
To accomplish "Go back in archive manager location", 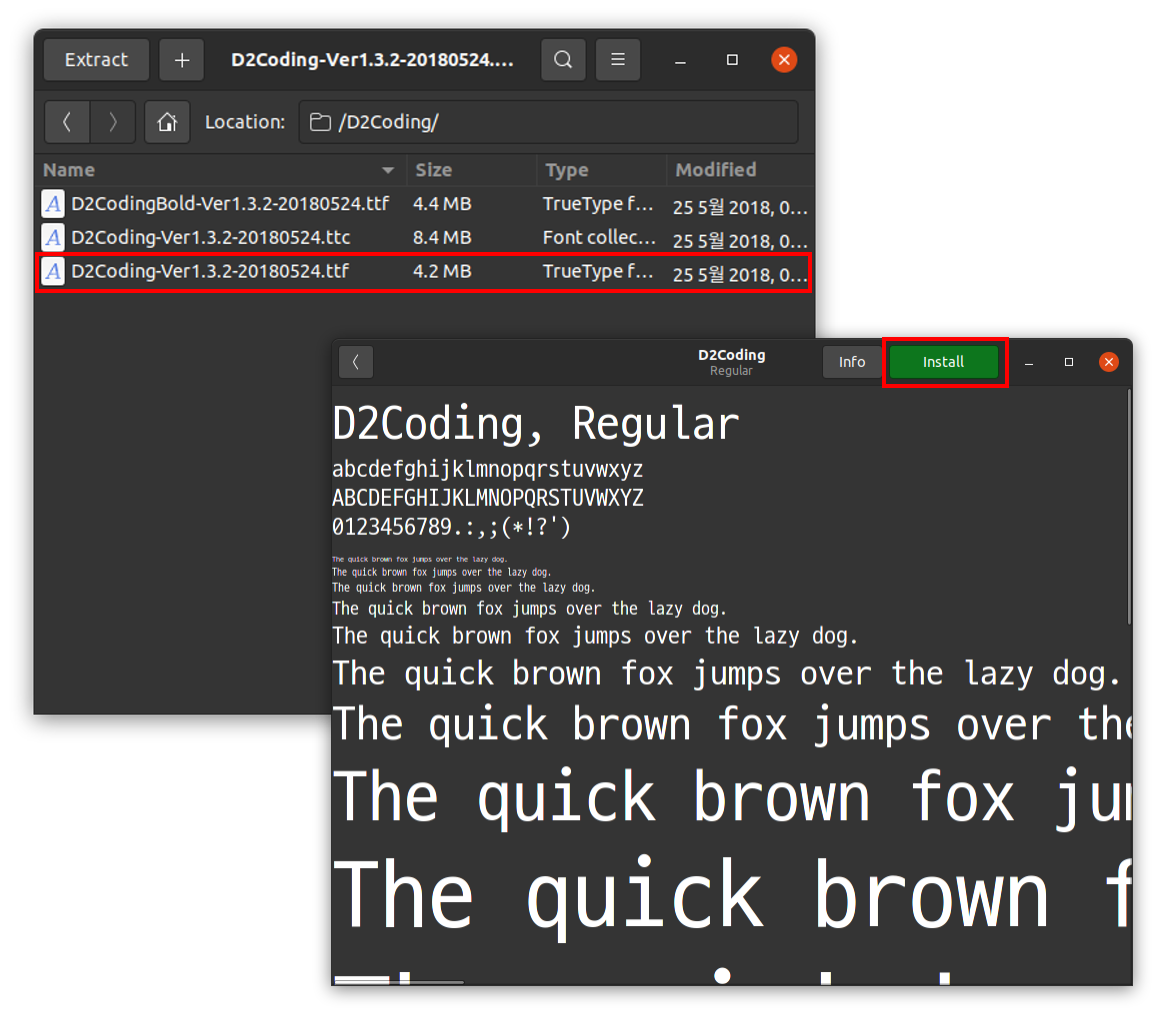I will click(67, 122).
